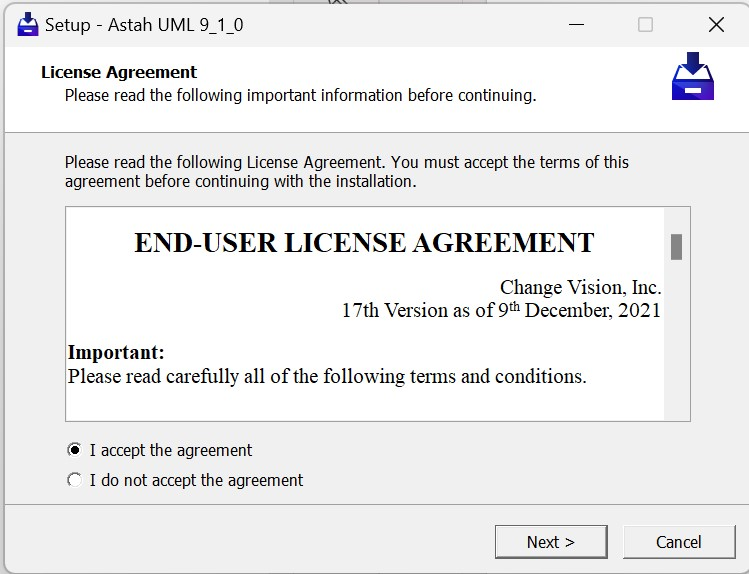This screenshot has width=749, height=574.
Task: Click the END-USER LICENSE AGREEMENT heading
Action: (x=364, y=243)
